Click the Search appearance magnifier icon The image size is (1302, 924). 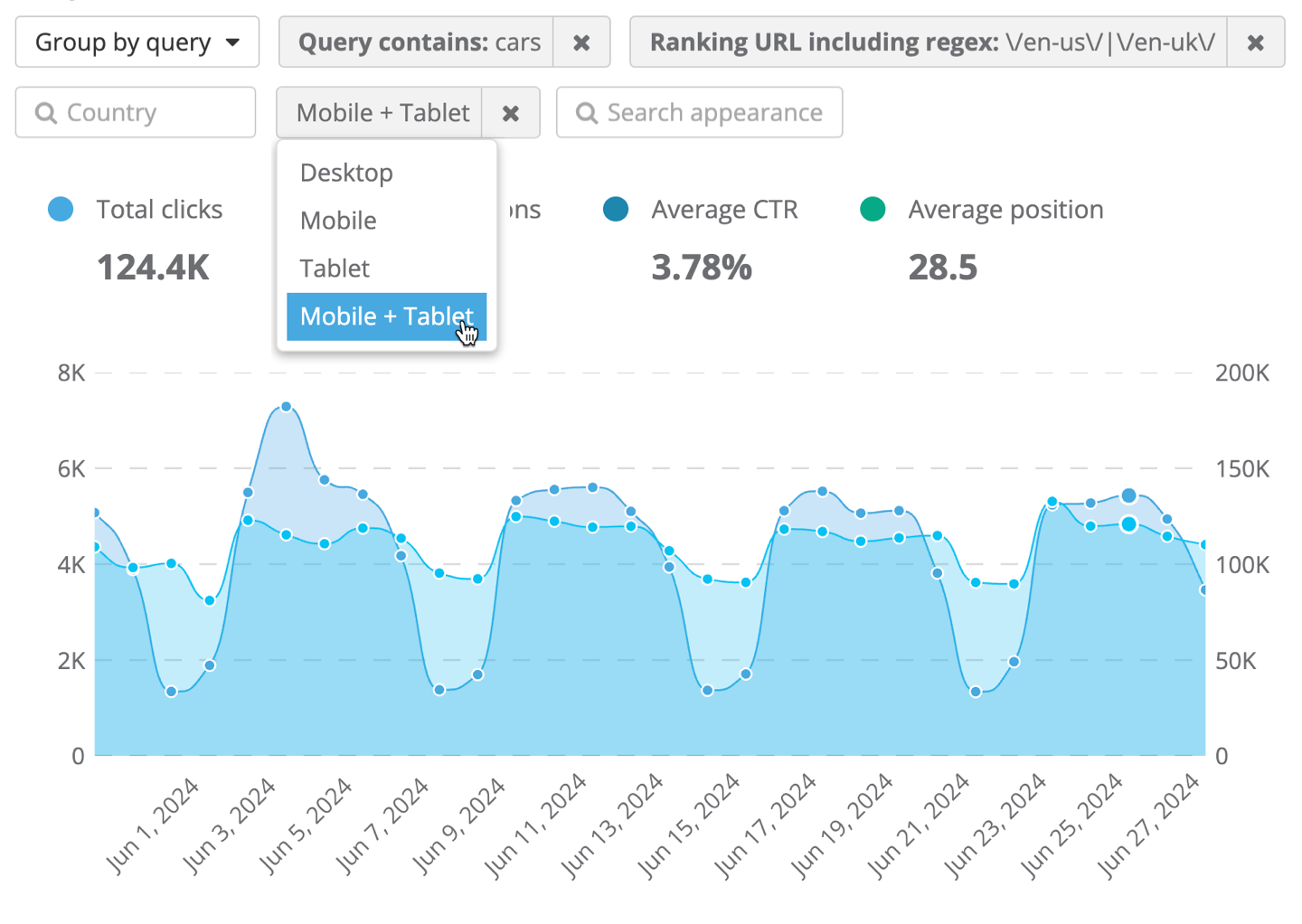tap(587, 113)
